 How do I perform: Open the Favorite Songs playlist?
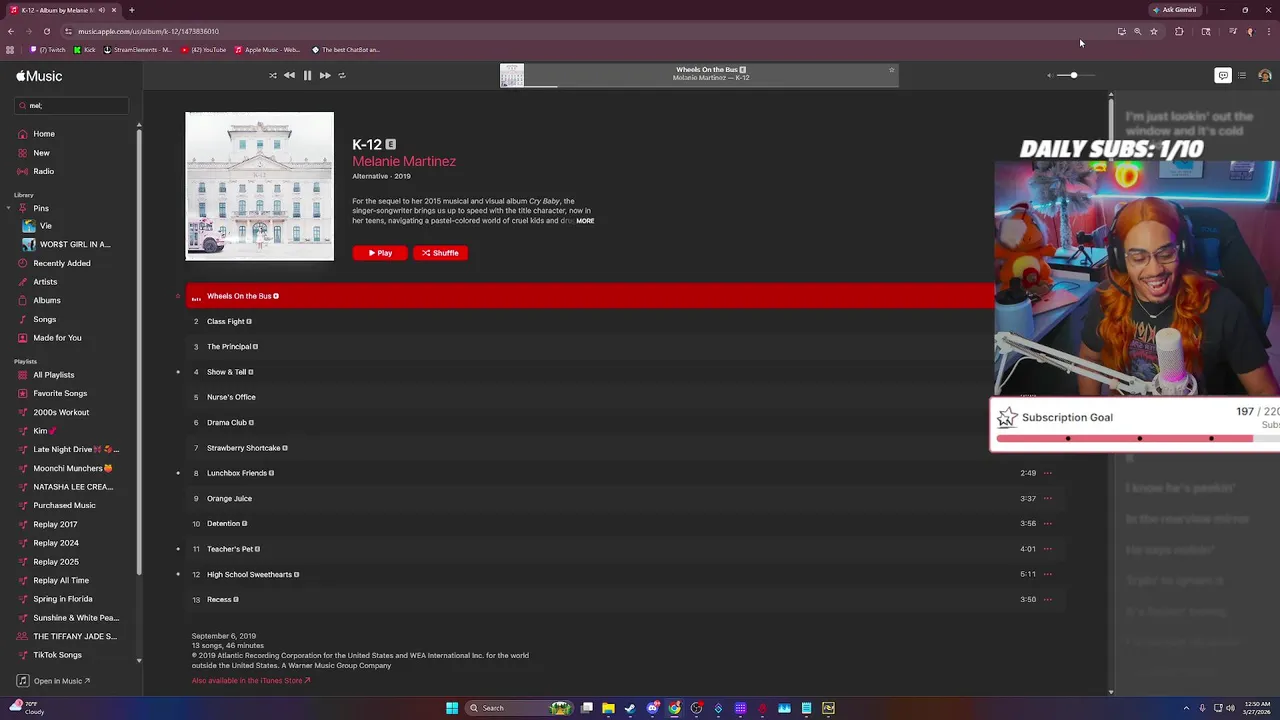pos(60,393)
